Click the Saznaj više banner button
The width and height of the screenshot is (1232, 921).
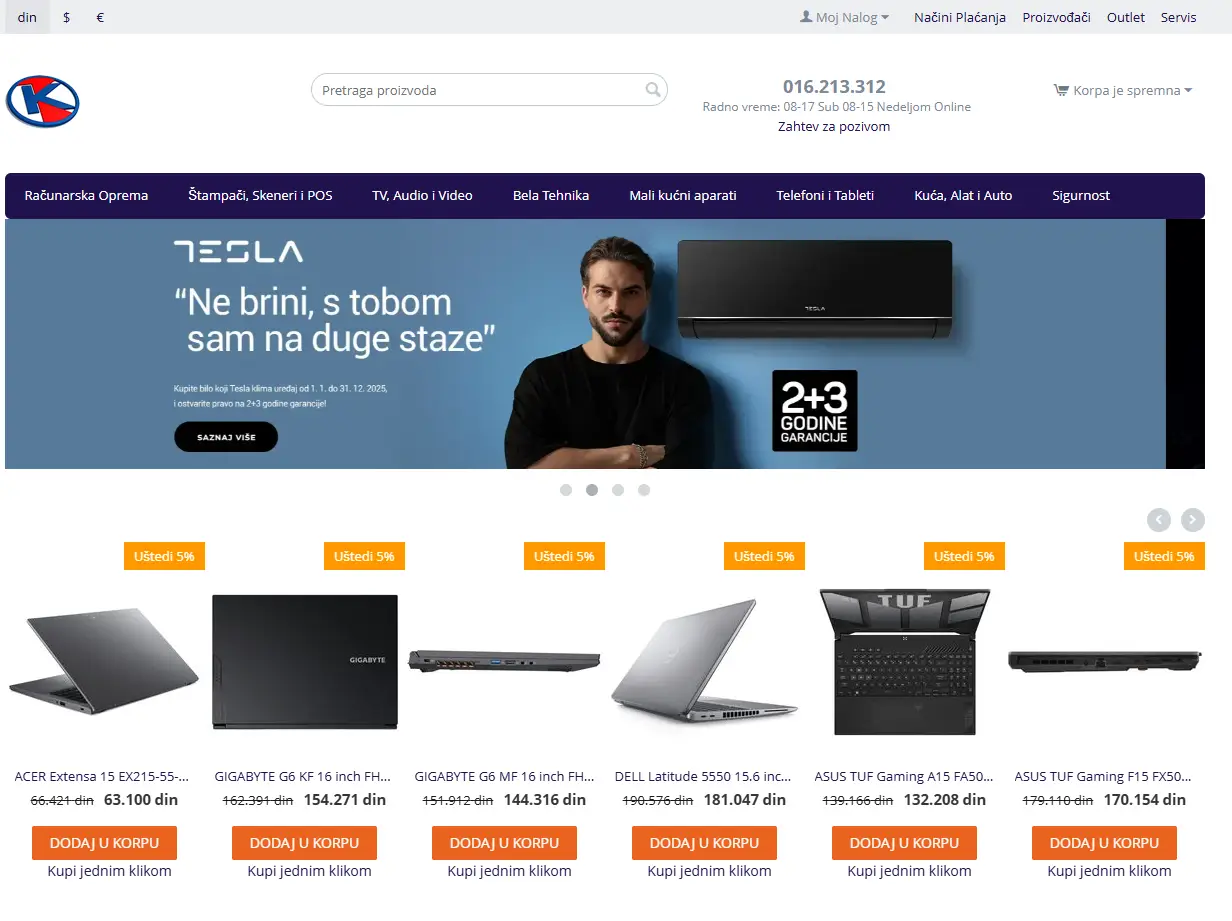tap(226, 437)
